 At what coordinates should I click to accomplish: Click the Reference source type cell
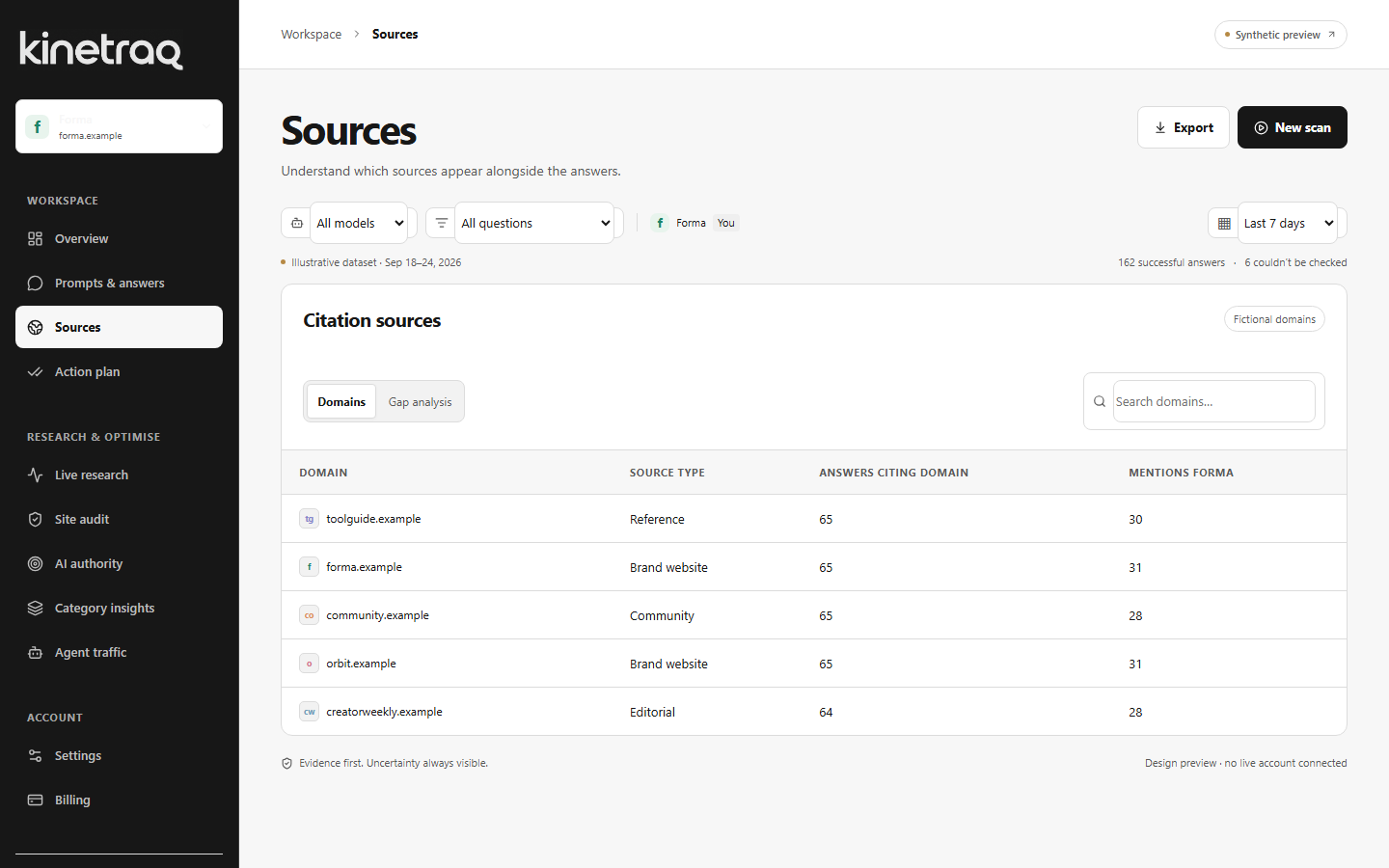pos(657,519)
